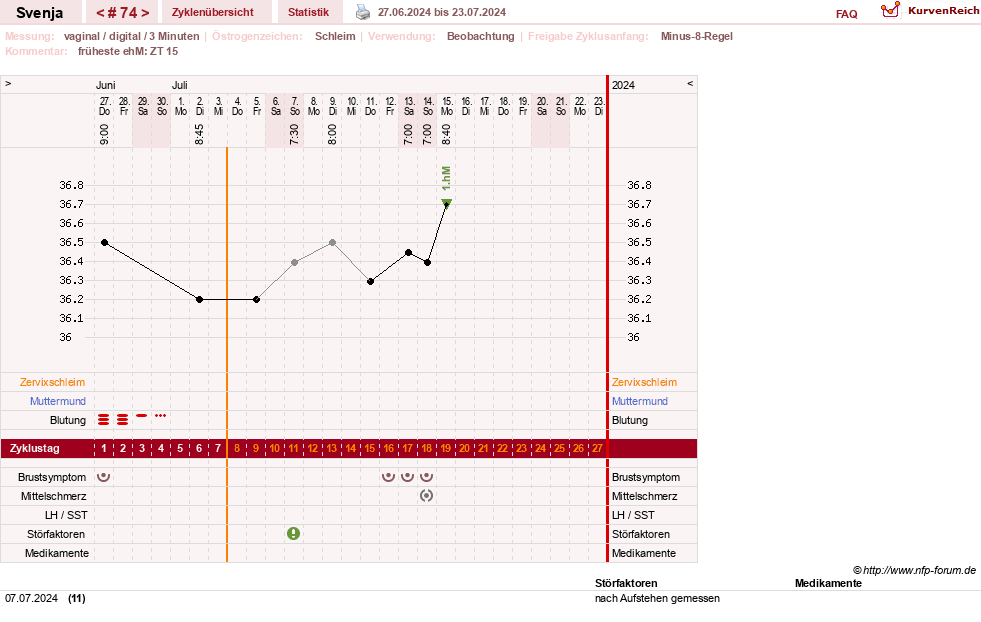
Task: Click temperature point 36.3 on July 11
Action: [x=370, y=282]
